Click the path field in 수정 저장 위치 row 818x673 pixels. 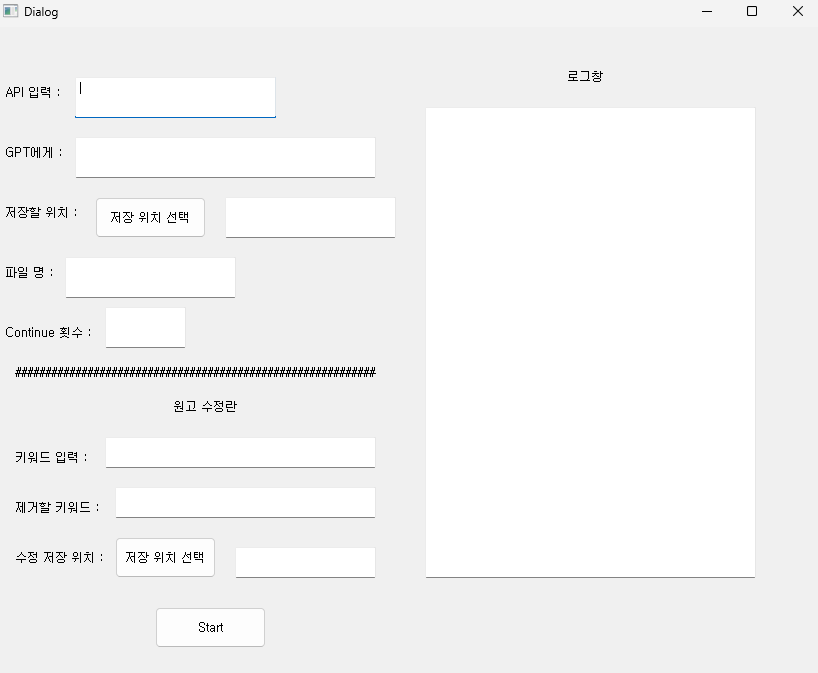coord(305,562)
